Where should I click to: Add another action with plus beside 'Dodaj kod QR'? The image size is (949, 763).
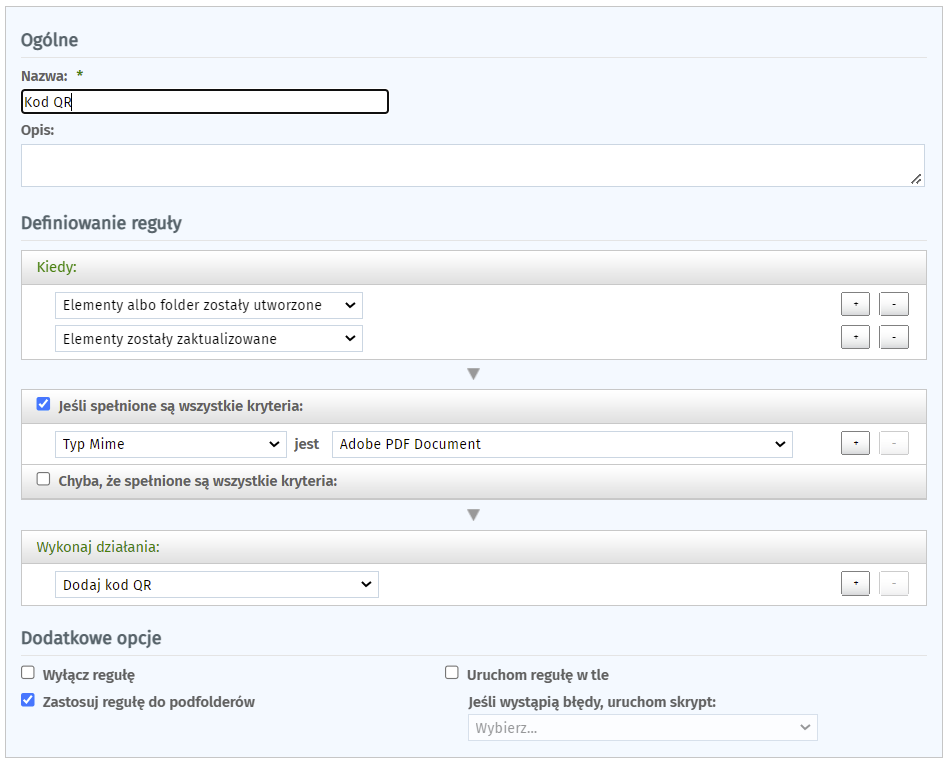pyautogui.click(x=855, y=584)
